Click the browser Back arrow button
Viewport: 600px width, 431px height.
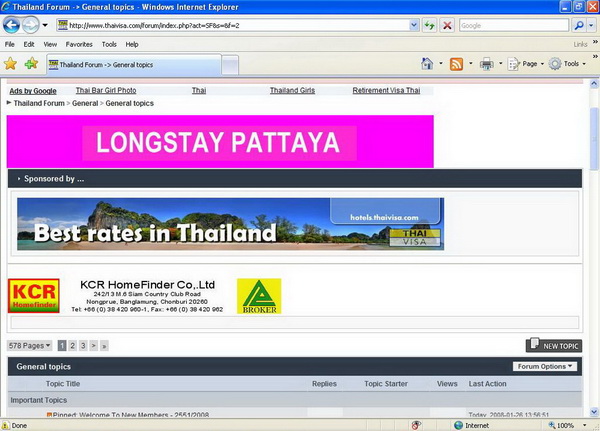(11, 25)
